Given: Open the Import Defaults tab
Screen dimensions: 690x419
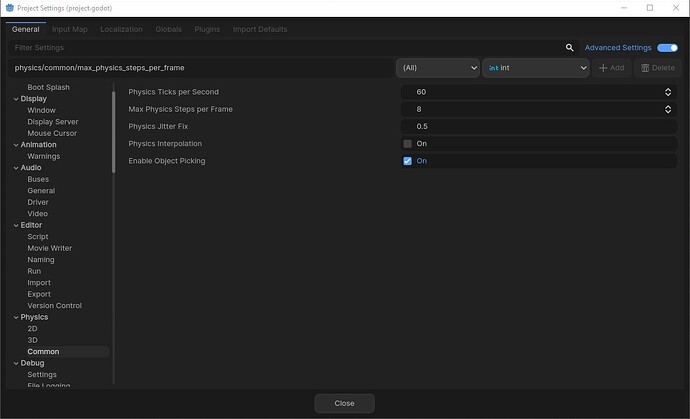Looking at the screenshot, I should [260, 29].
